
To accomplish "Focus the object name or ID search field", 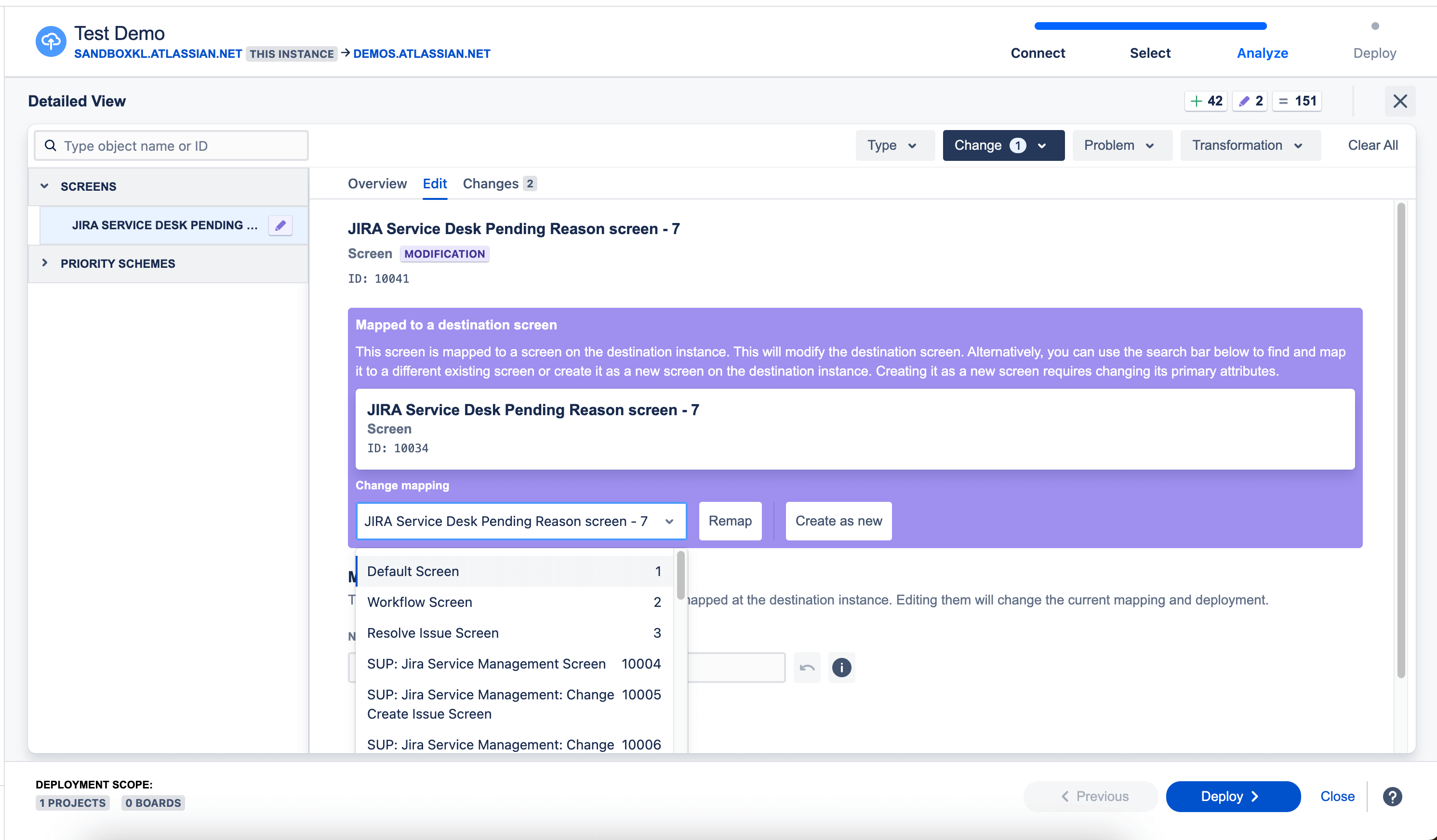I will coord(171,146).
